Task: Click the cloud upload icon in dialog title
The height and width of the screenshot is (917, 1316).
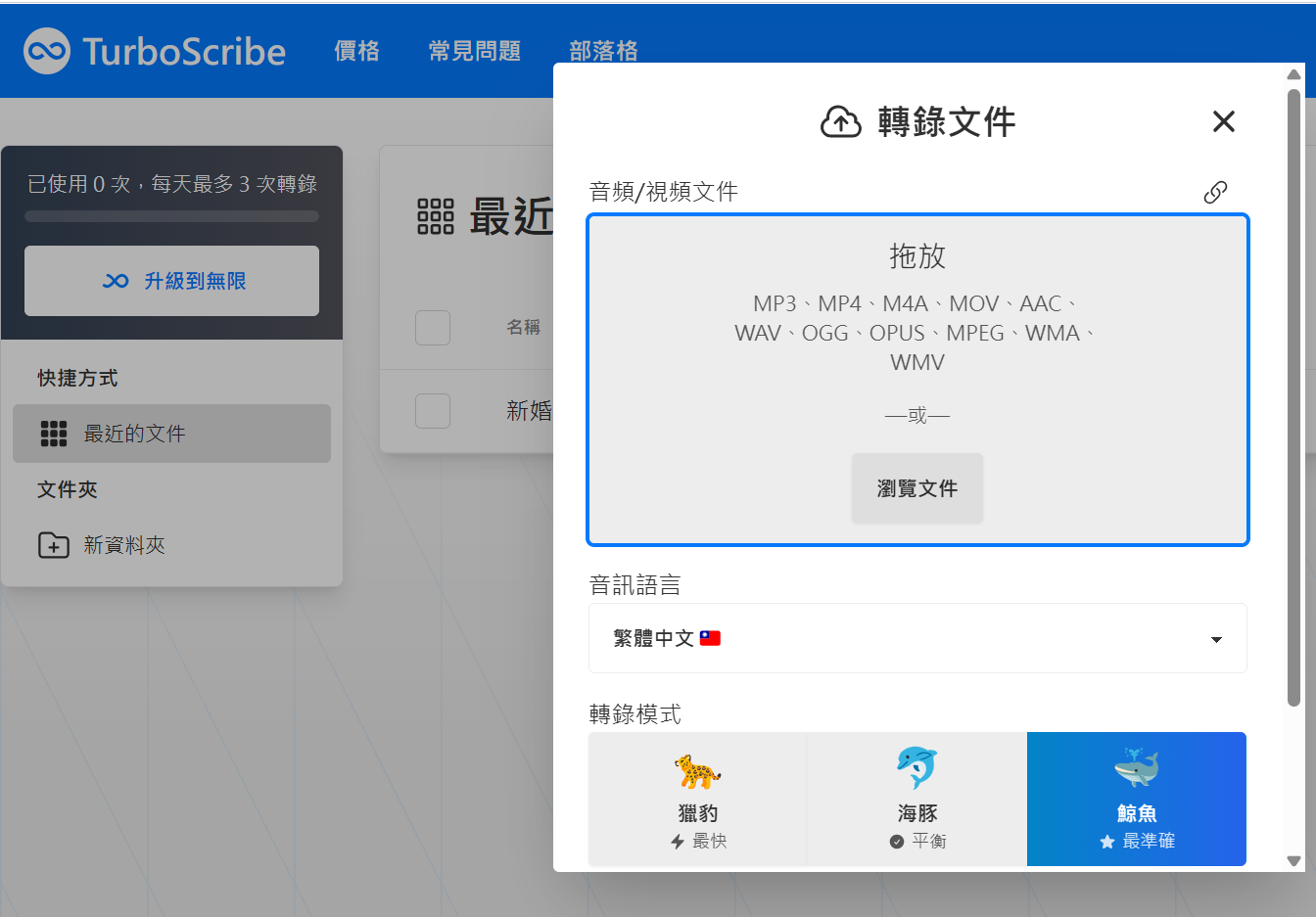Action: click(840, 122)
